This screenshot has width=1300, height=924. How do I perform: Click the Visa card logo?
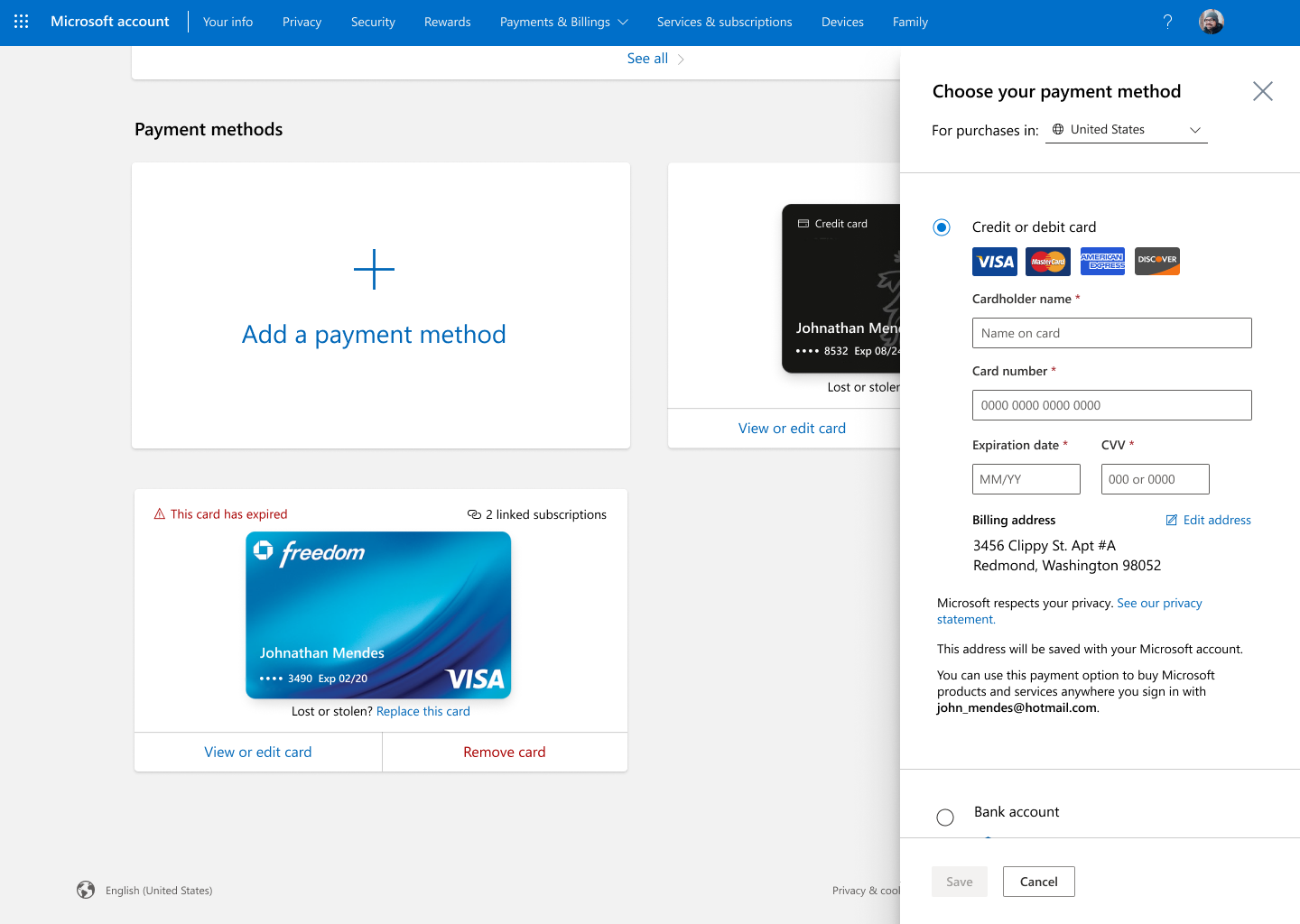tap(995, 262)
